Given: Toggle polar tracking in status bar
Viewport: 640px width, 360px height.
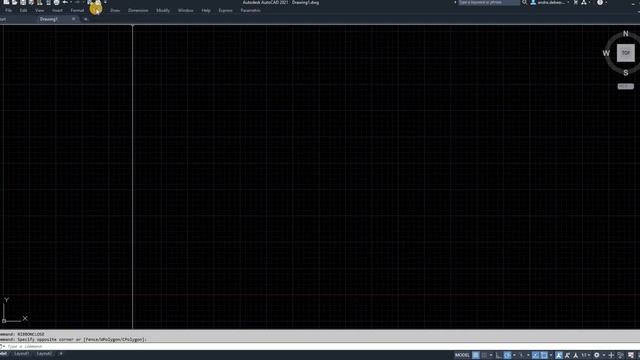Looking at the screenshot, I should pyautogui.click(x=507, y=355).
